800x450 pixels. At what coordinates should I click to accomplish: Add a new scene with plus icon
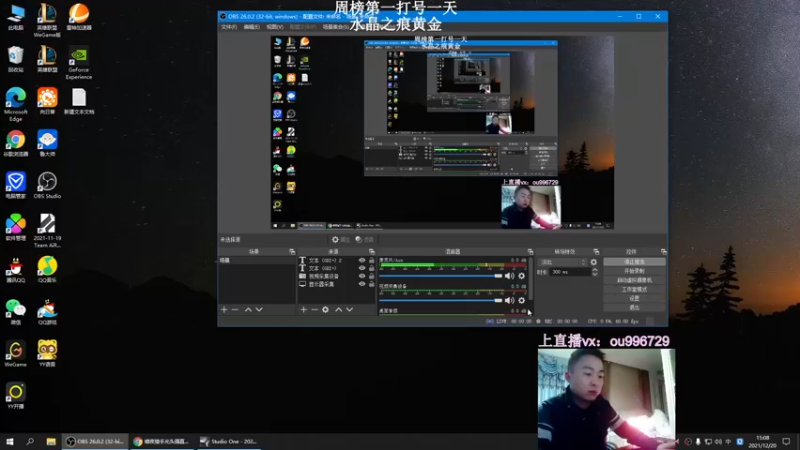(224, 309)
